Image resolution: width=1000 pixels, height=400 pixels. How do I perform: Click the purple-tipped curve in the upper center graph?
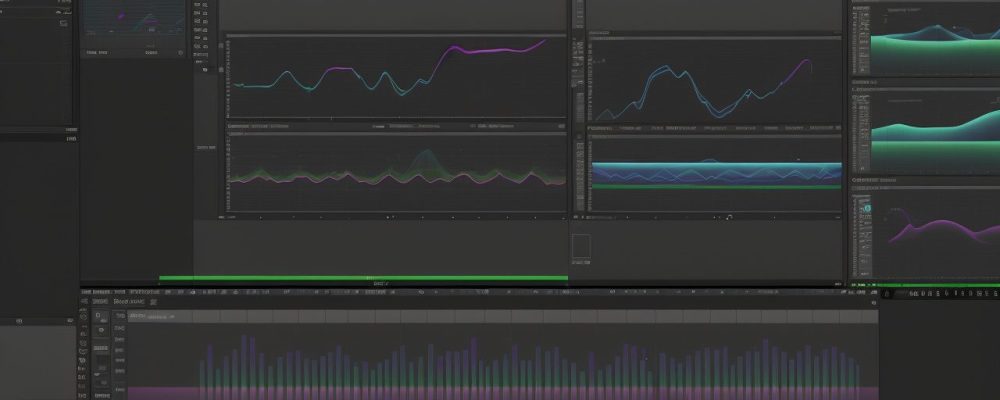click(x=390, y=69)
